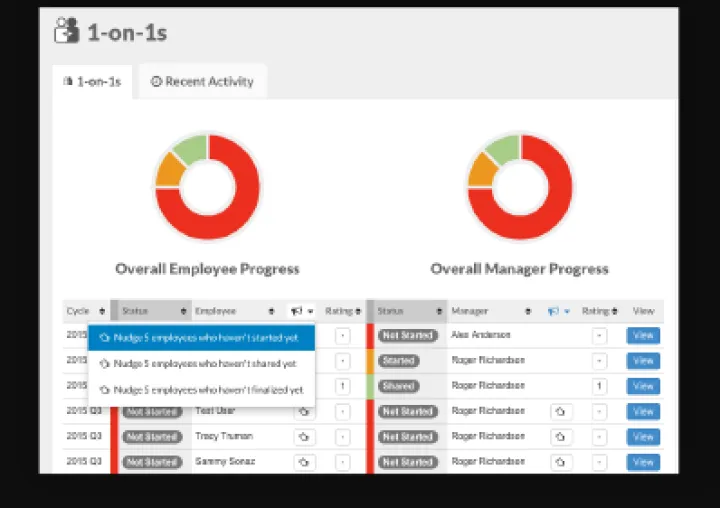Click Roger Richardson in the Shared row
The height and width of the screenshot is (508, 720).
pos(488,385)
